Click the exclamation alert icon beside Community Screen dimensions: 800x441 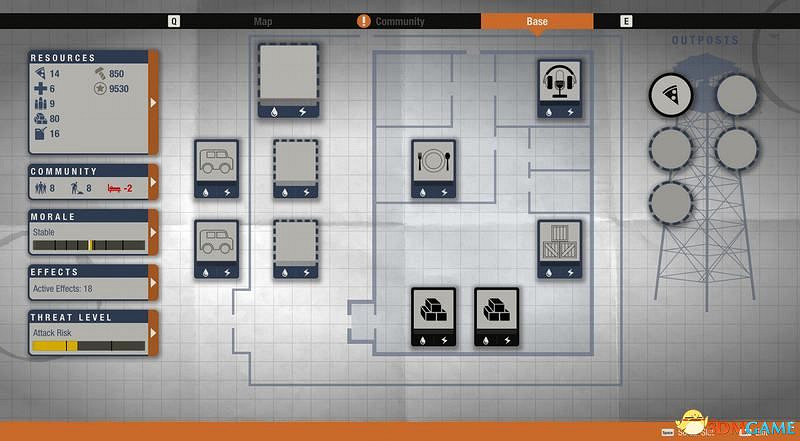click(x=364, y=21)
